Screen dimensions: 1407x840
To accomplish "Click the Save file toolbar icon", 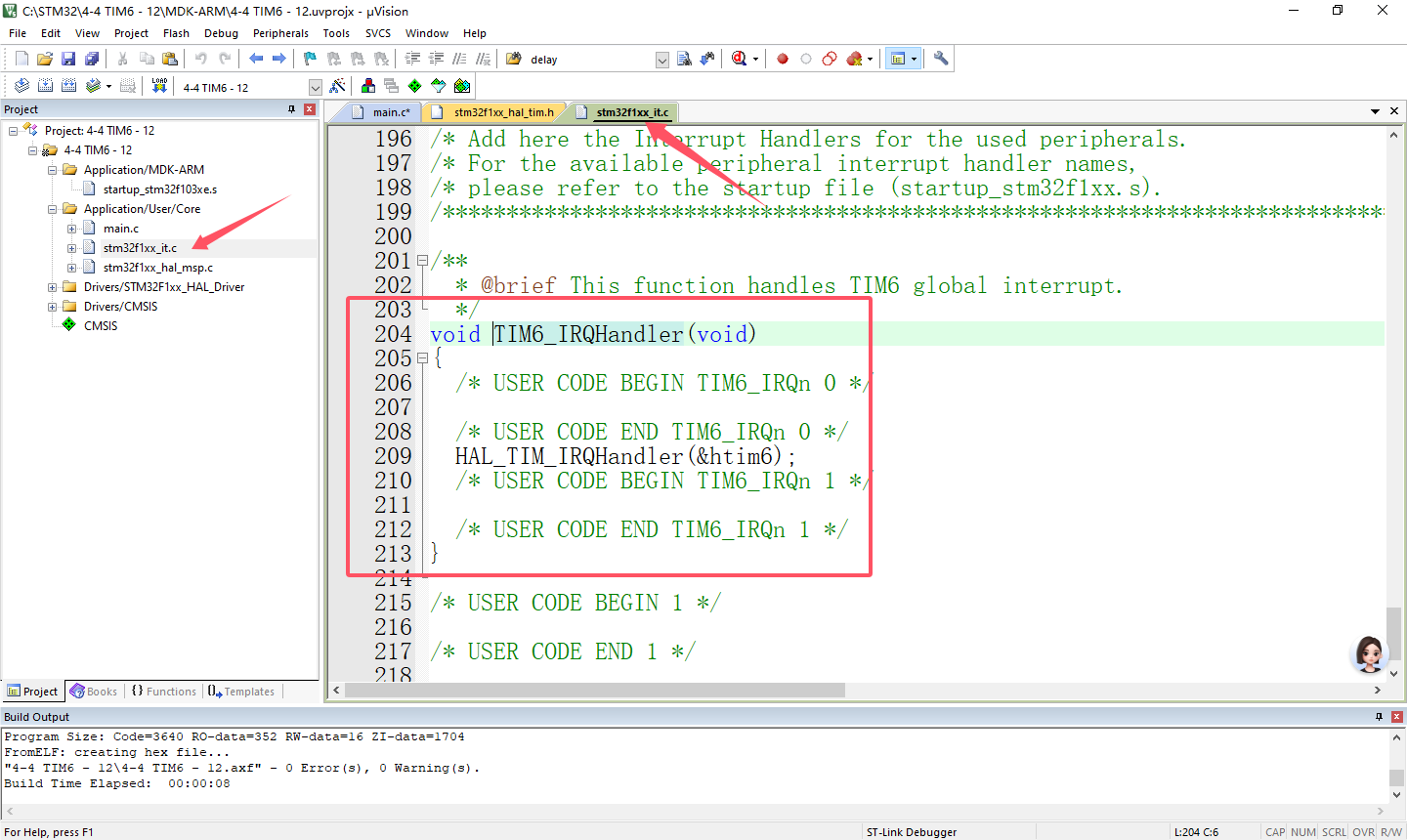I will (68, 59).
